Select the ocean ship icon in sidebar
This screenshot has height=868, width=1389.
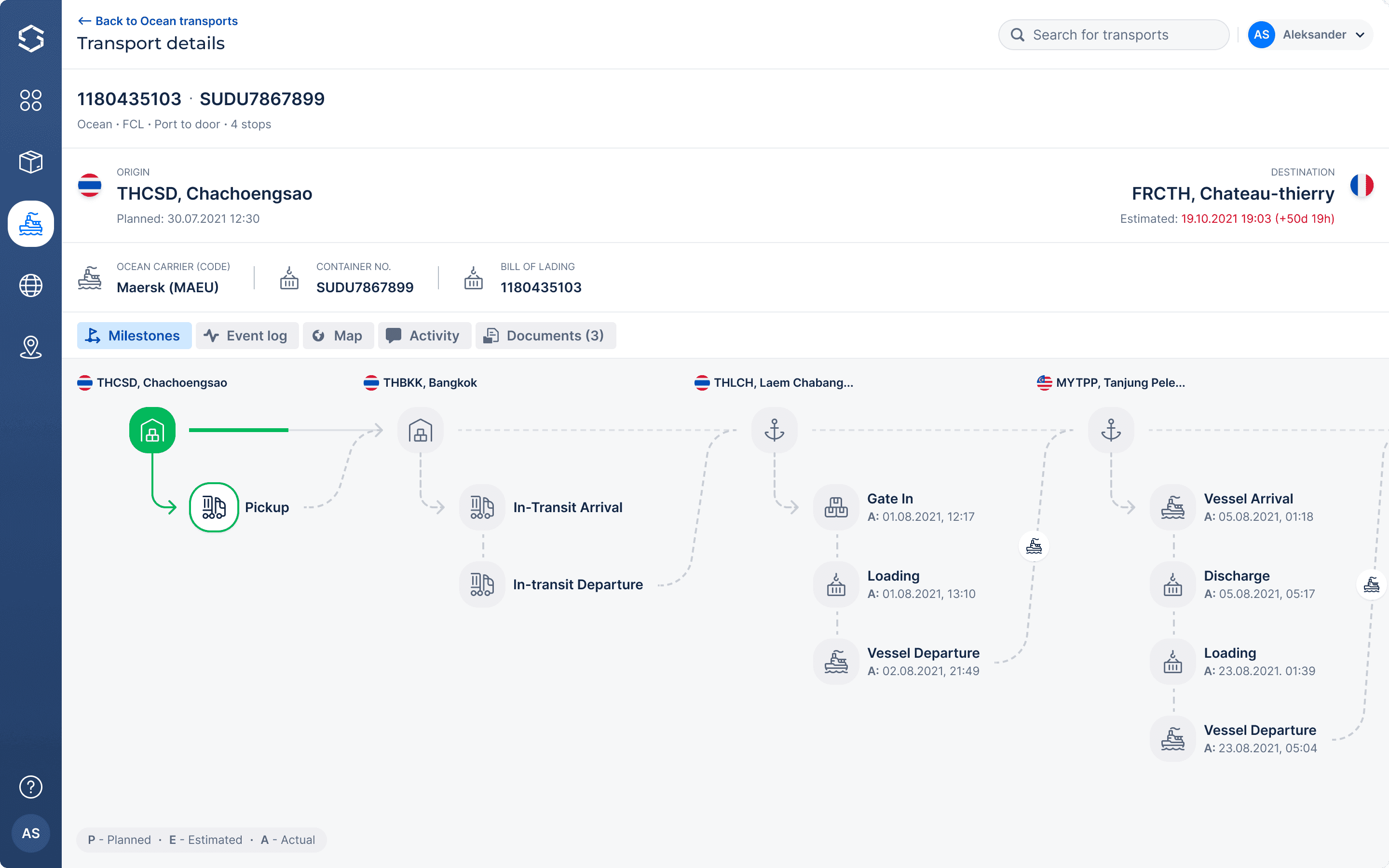(30, 224)
